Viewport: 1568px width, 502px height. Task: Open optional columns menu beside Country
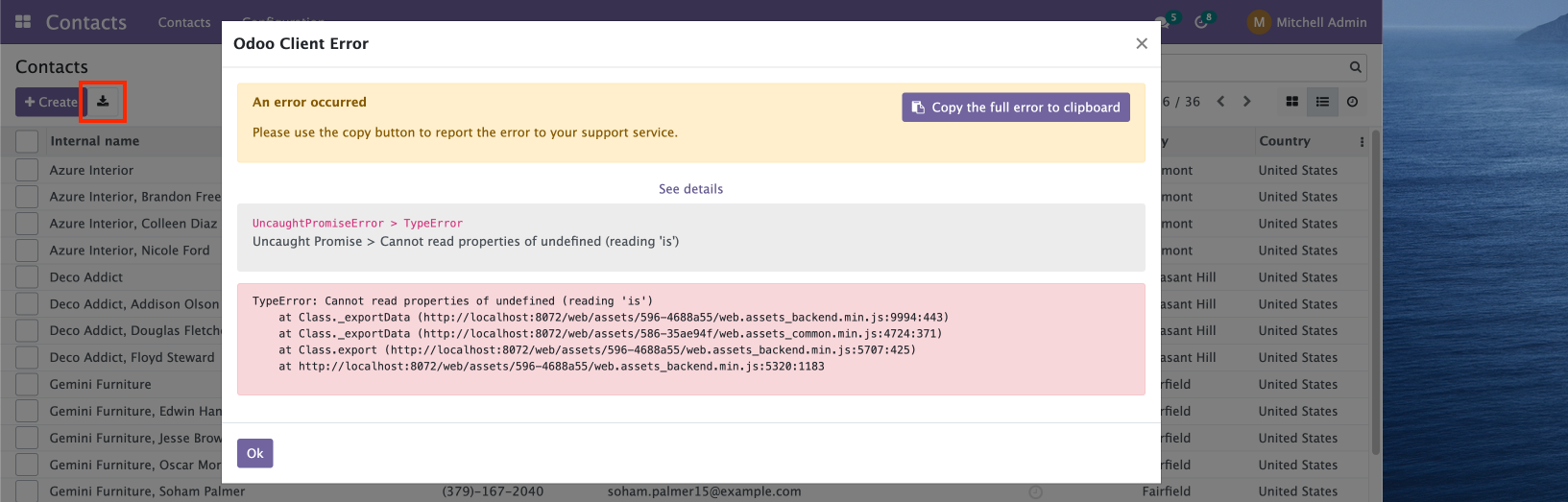1362,141
